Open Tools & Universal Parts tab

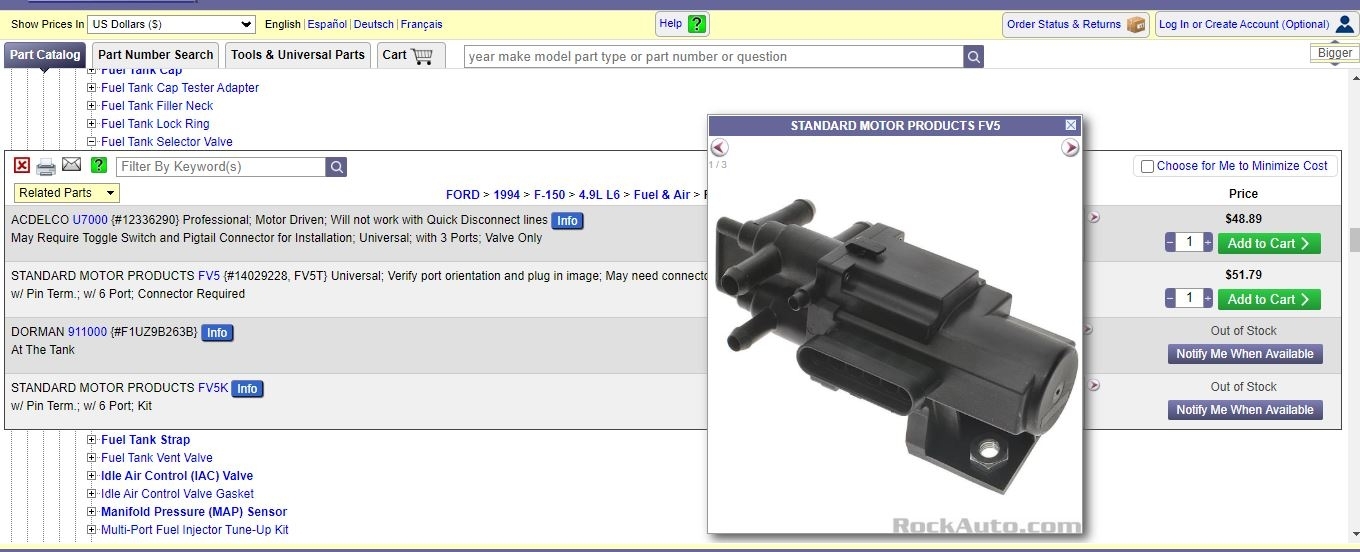[298, 55]
